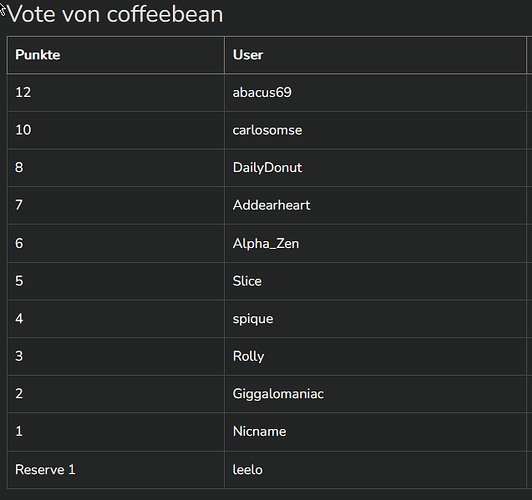
Task: Open the DailyDonut user entry
Action: 267,168
